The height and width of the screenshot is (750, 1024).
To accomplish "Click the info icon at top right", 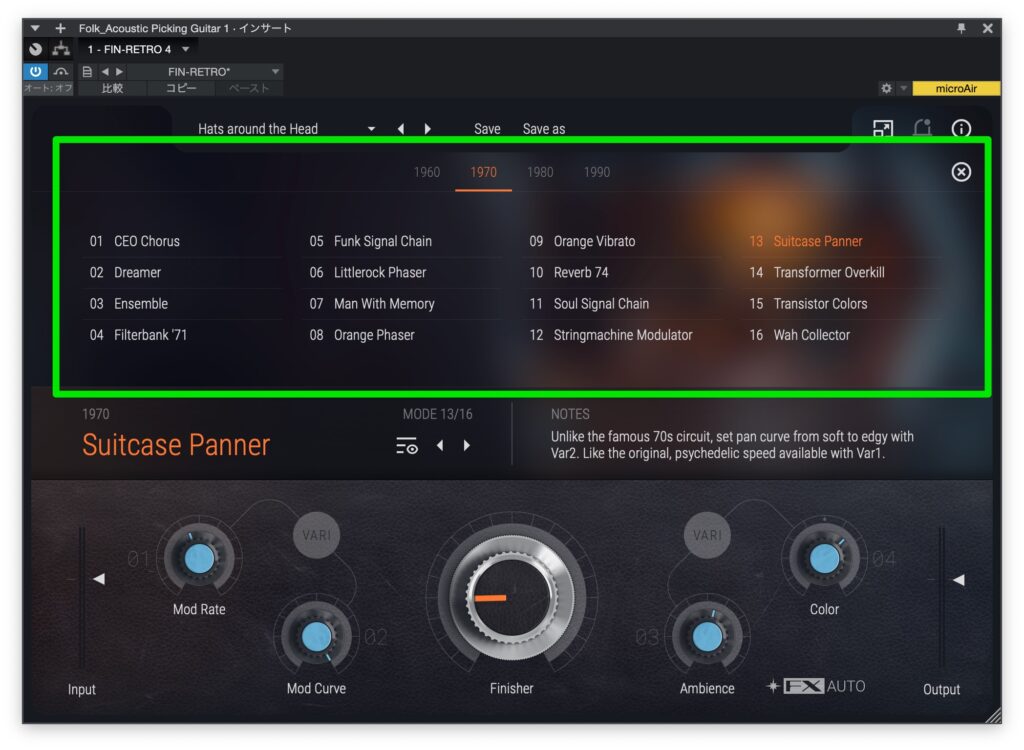I will 961,129.
